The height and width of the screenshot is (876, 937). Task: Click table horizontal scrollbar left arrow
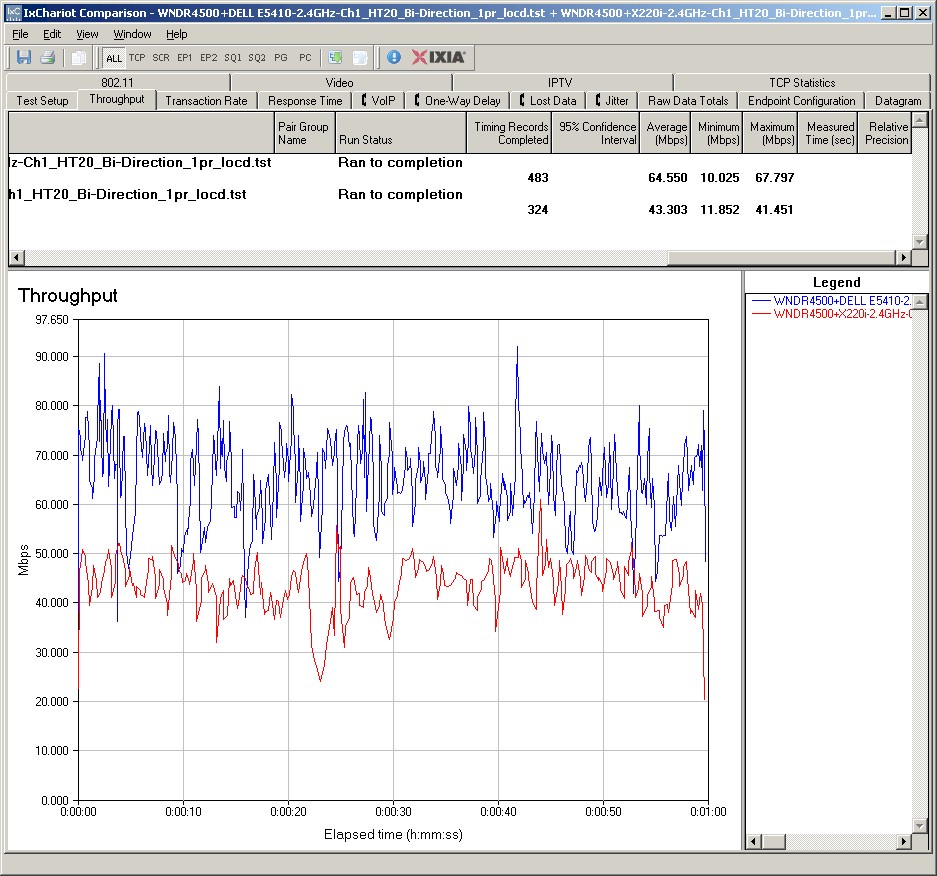(x=16, y=258)
